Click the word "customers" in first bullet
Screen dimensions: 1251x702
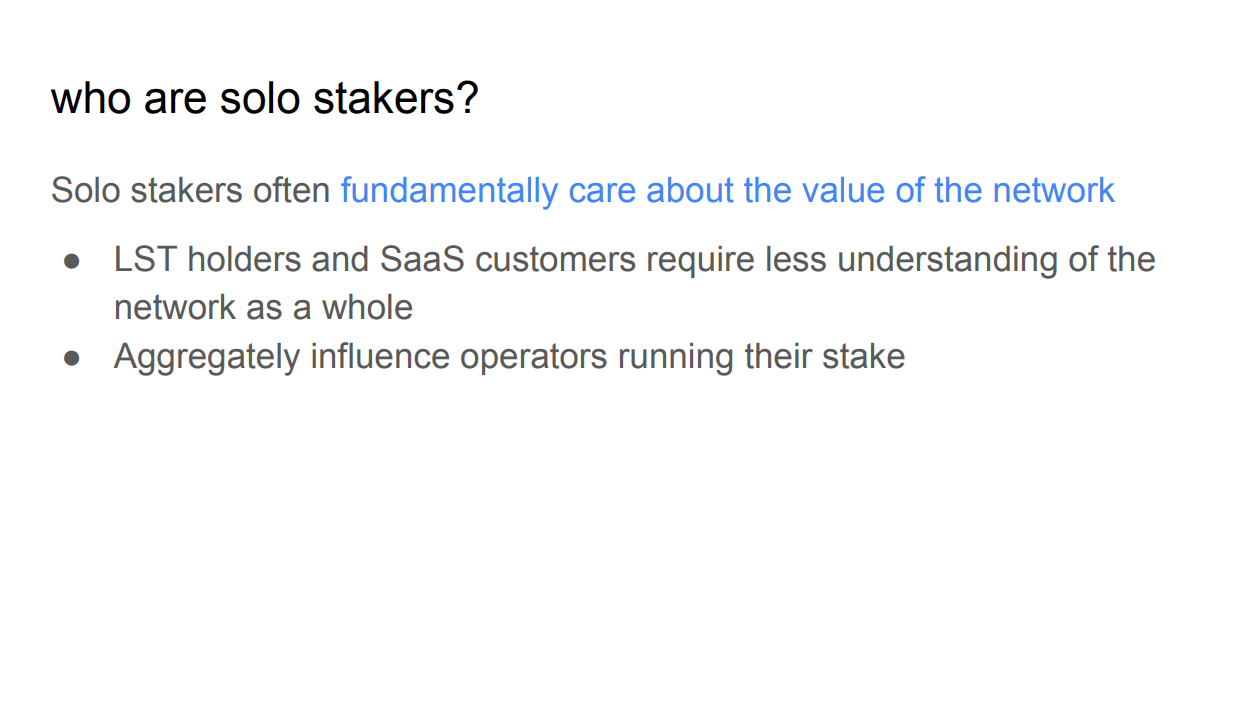(555, 260)
